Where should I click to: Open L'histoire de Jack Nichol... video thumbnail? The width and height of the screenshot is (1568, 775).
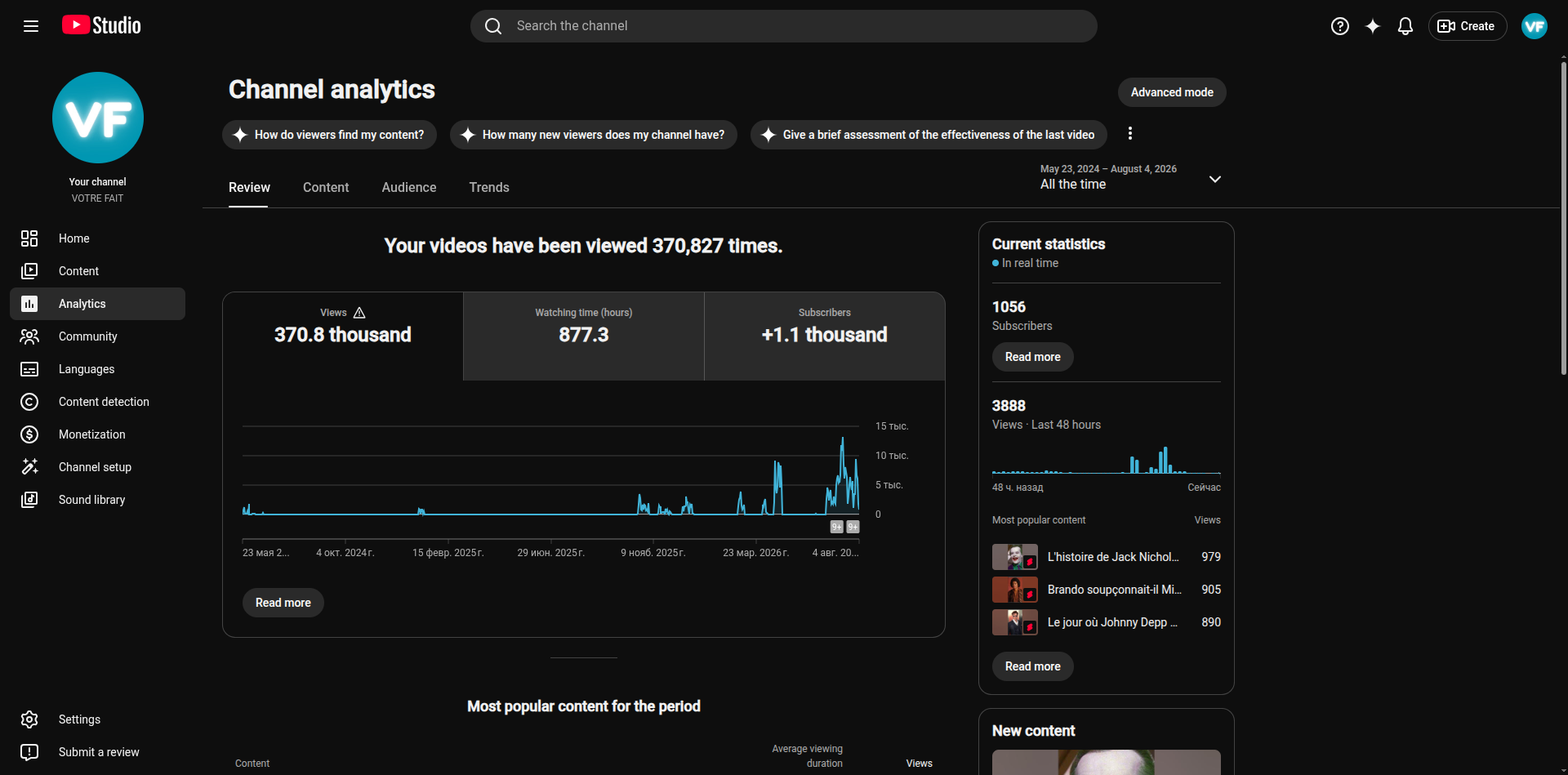tap(1015, 557)
